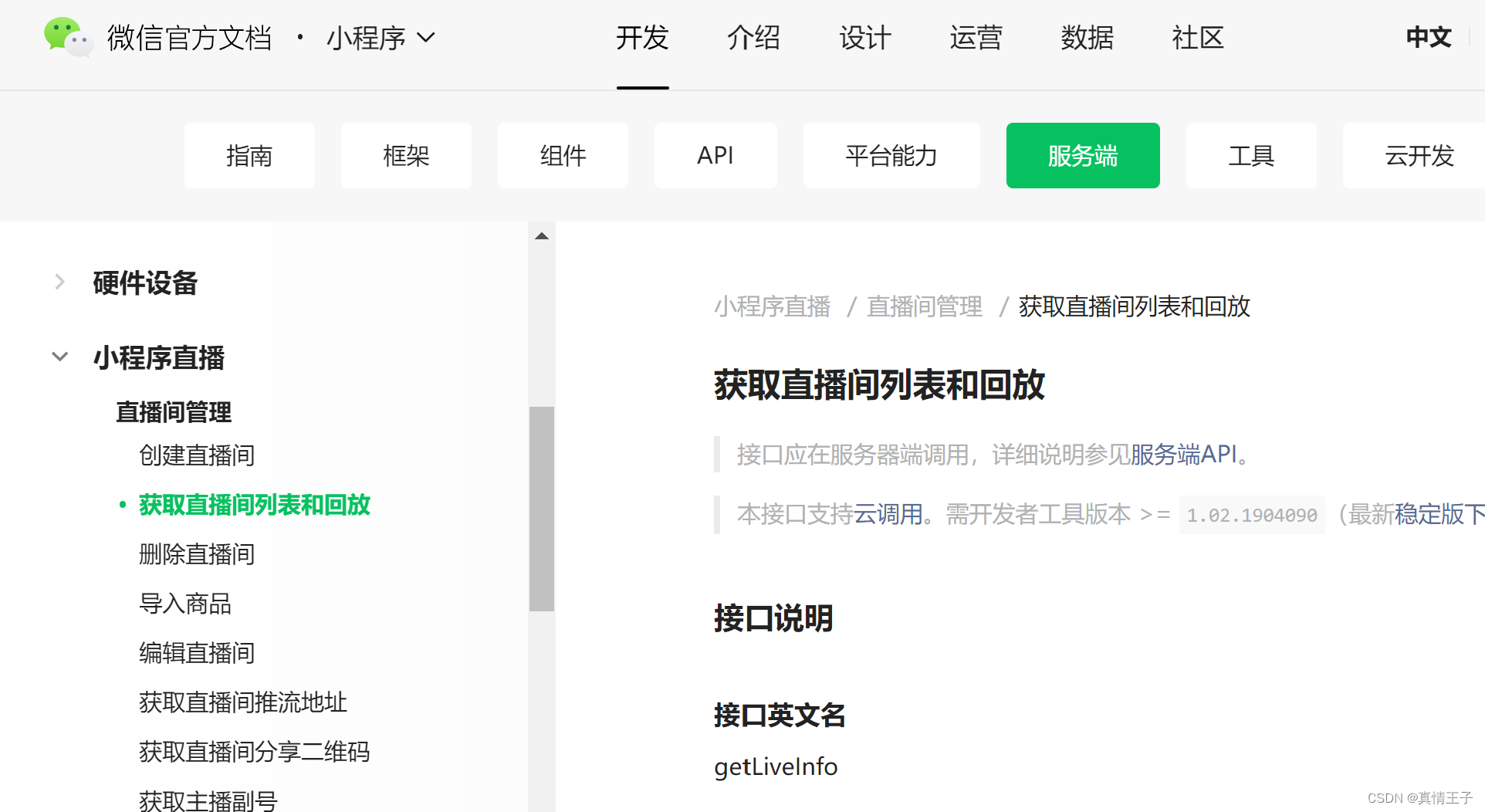Screen dimensions: 1485x812
Task: Click the 1.02.1904090 version code text
Action: [x=1252, y=515]
